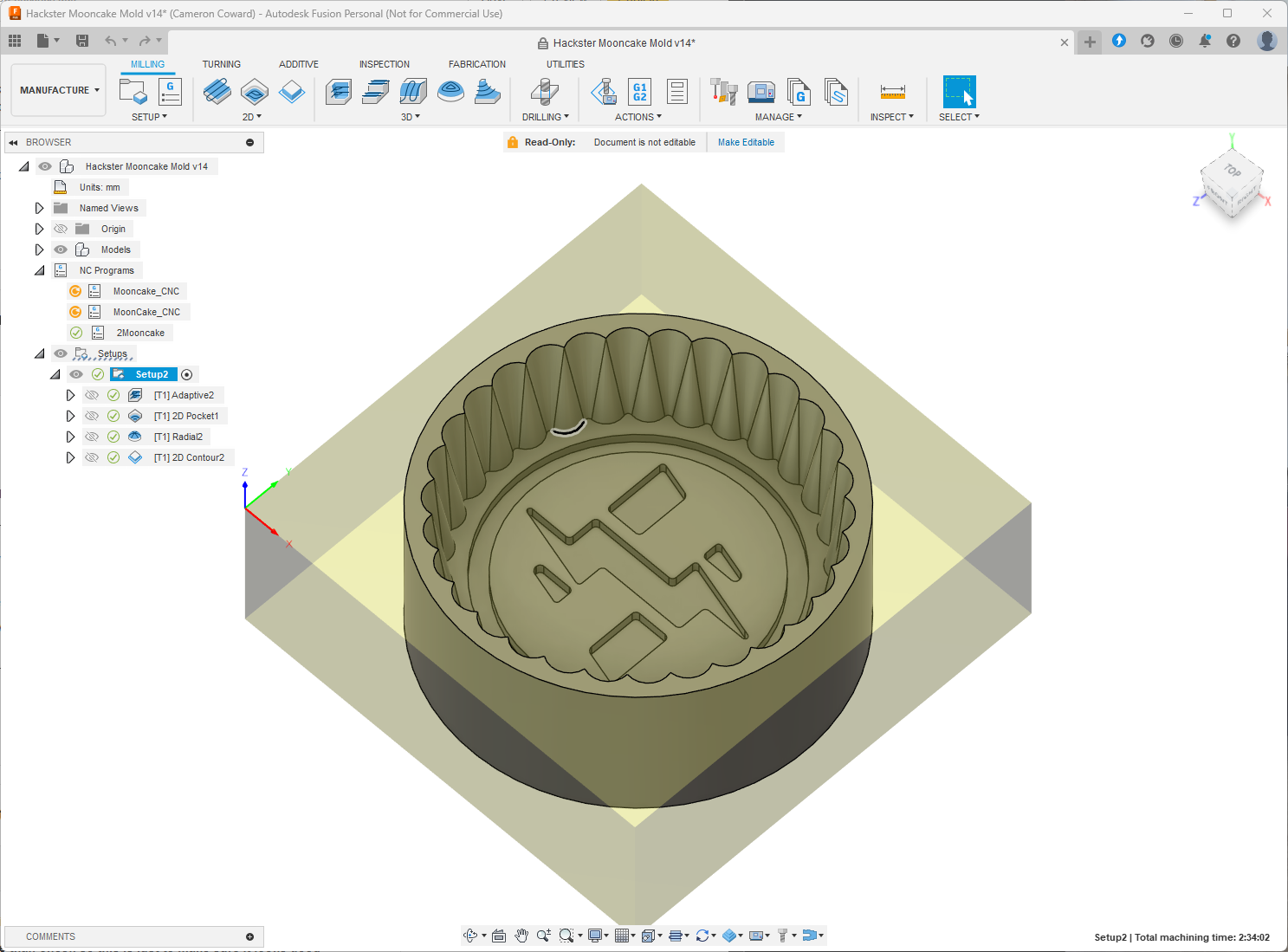Switch to the FABRICATION tab
The height and width of the screenshot is (952, 1288).
click(x=477, y=64)
